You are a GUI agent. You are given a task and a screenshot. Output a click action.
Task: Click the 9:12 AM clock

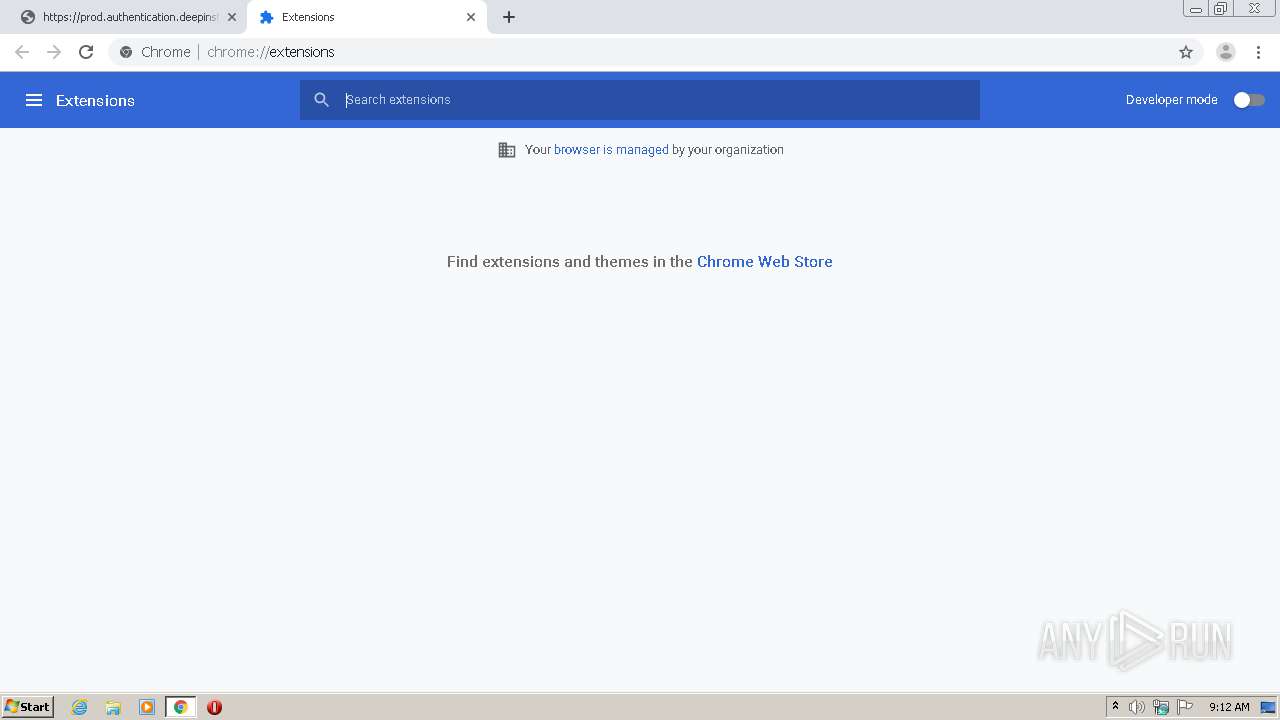[x=1229, y=707]
